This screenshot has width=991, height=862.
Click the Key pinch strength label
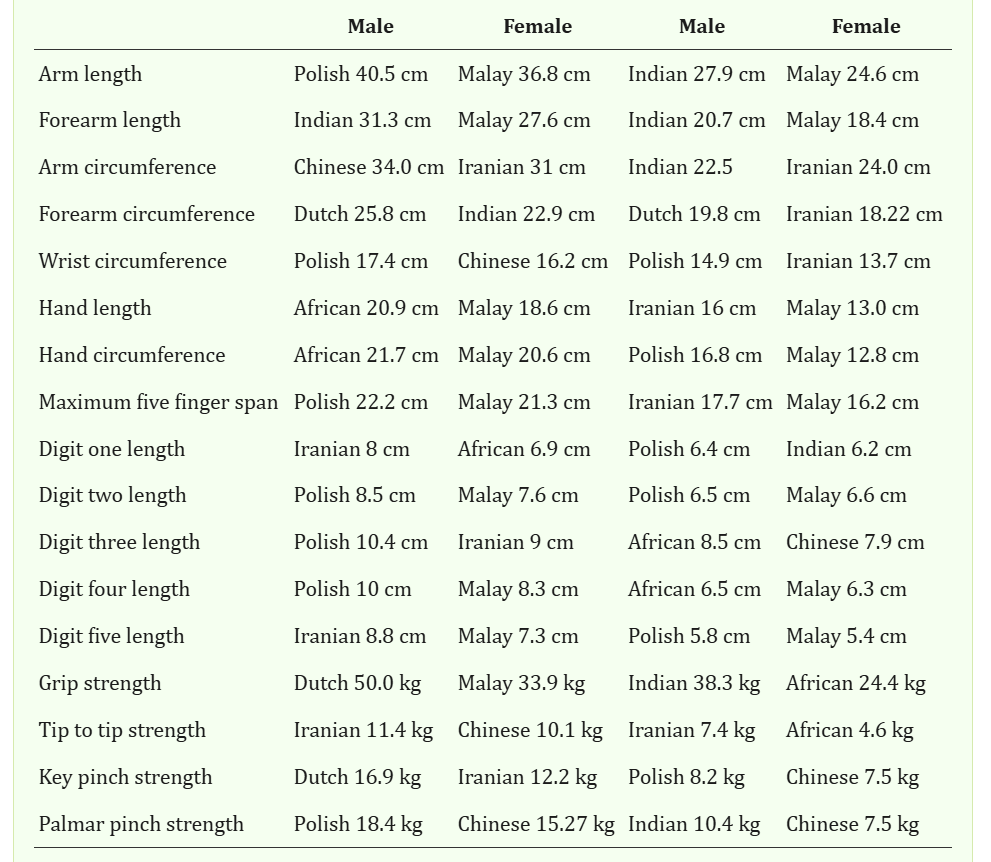125,777
